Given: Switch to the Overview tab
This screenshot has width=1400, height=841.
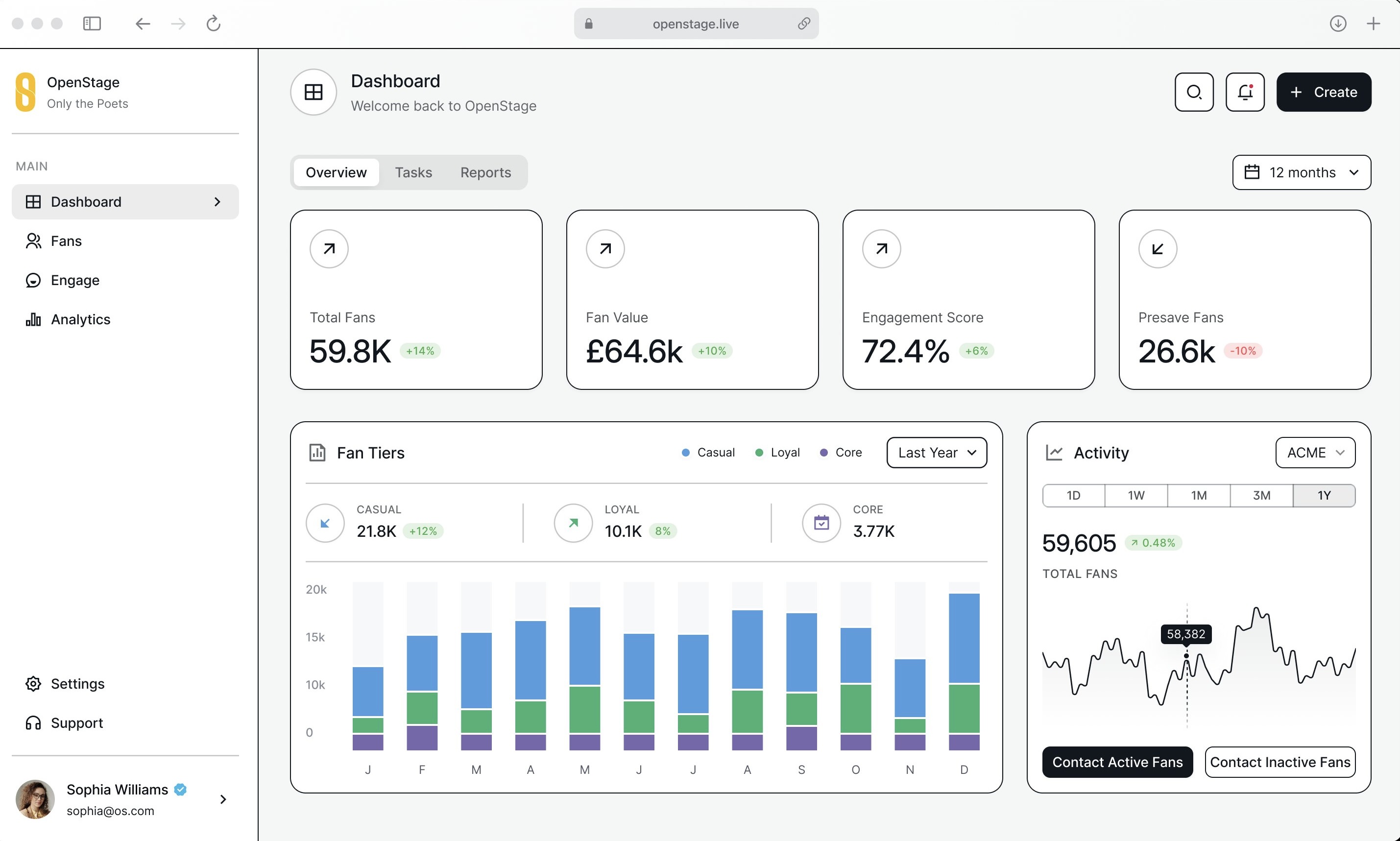Looking at the screenshot, I should 336,172.
